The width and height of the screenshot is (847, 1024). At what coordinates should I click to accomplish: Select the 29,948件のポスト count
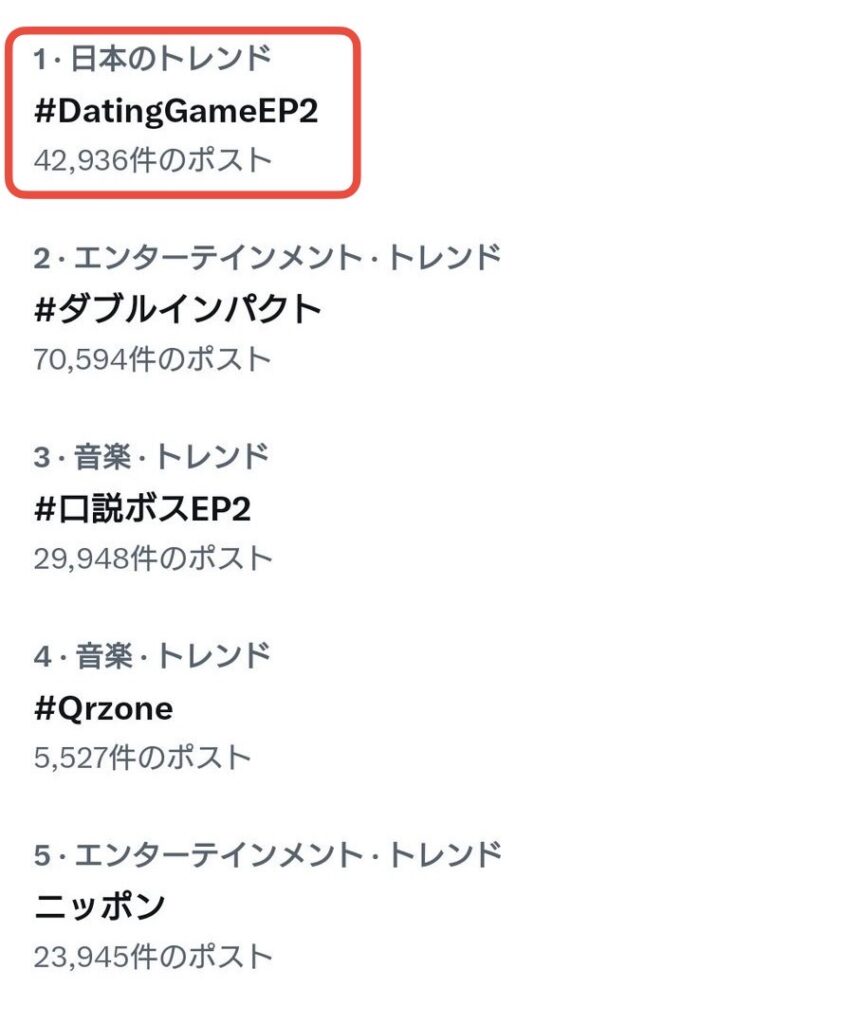click(152, 558)
